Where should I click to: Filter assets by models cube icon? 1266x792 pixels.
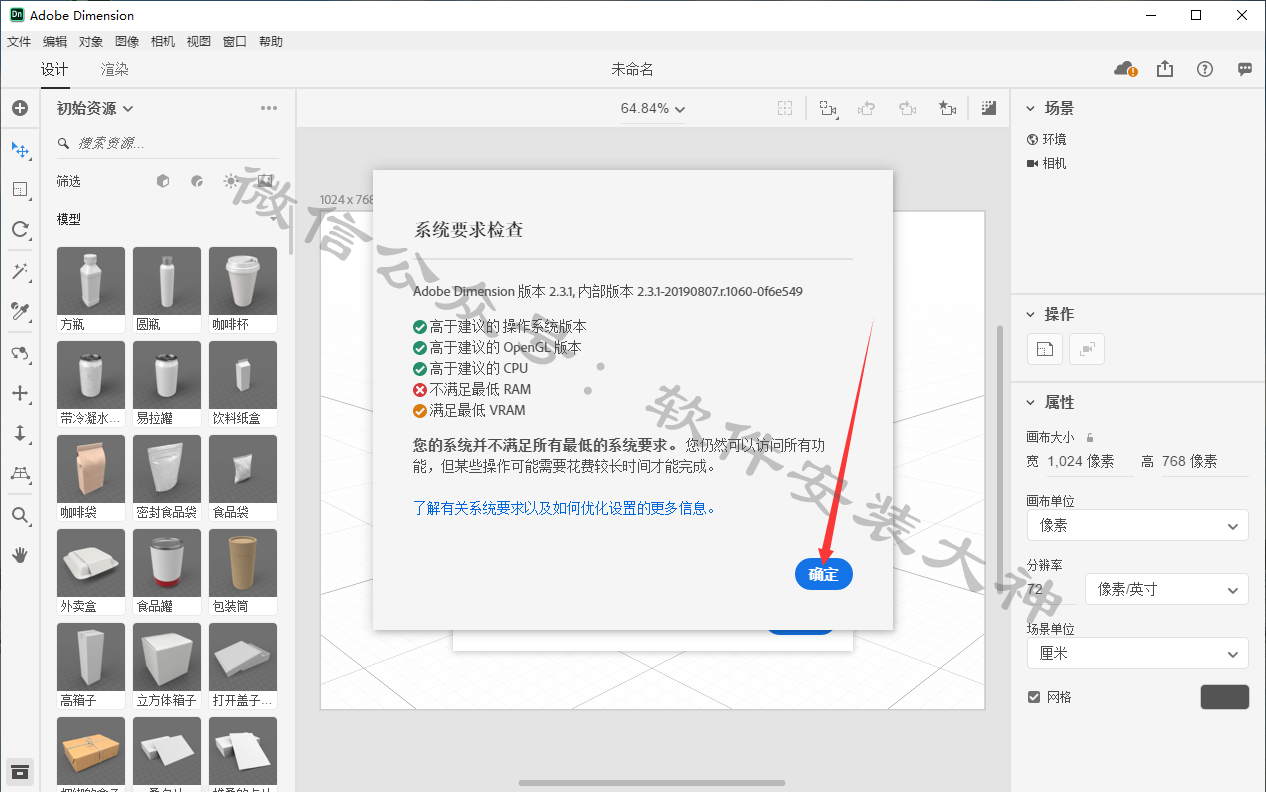pyautogui.click(x=163, y=181)
